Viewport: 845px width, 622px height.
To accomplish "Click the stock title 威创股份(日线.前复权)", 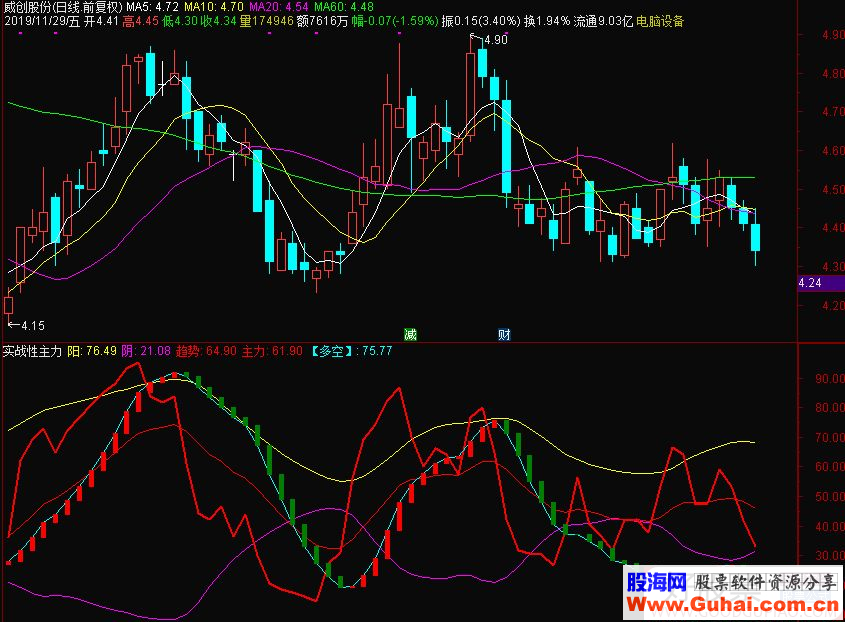I will point(64,7).
